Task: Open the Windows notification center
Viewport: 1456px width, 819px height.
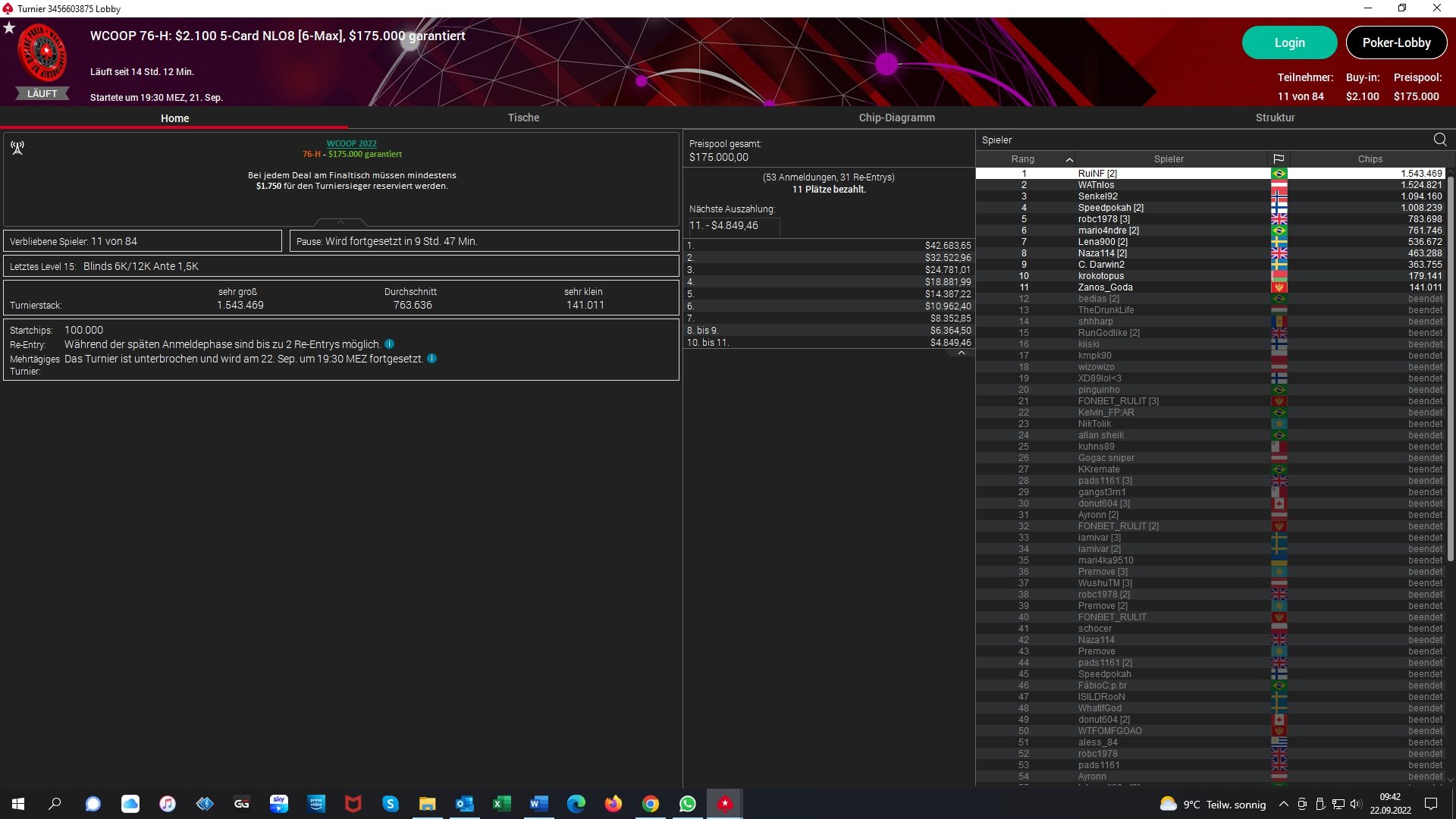Action: (x=1431, y=804)
